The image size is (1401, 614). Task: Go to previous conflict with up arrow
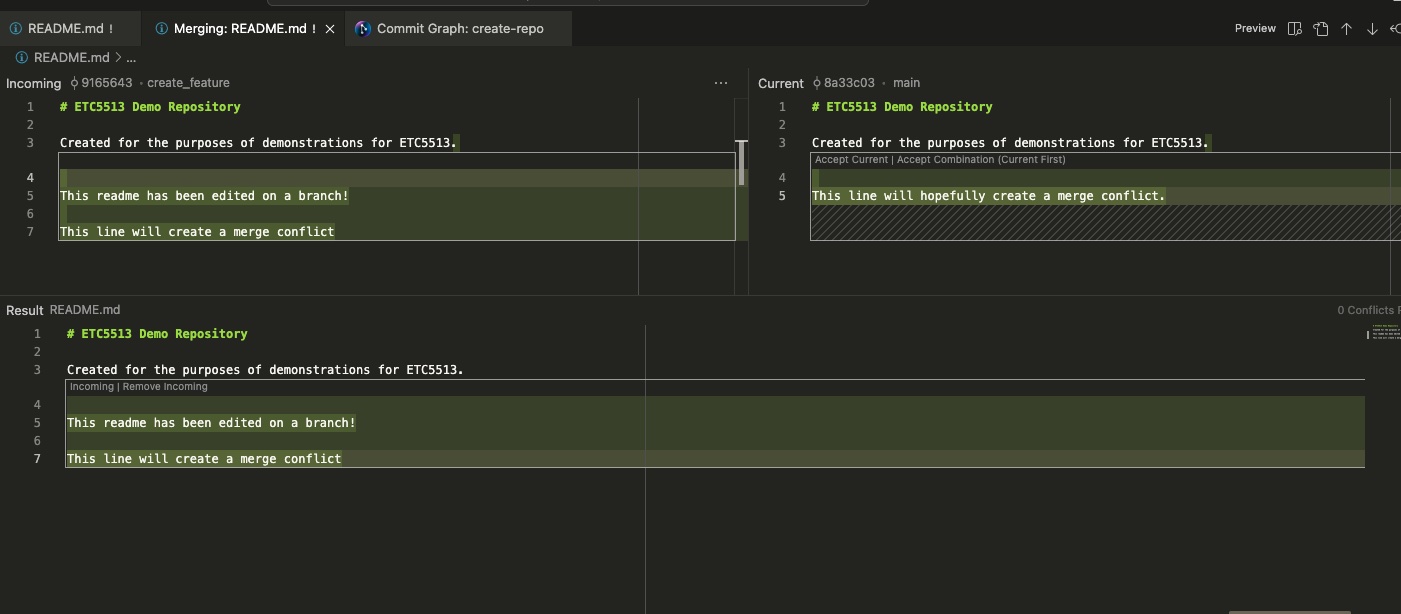[1347, 29]
